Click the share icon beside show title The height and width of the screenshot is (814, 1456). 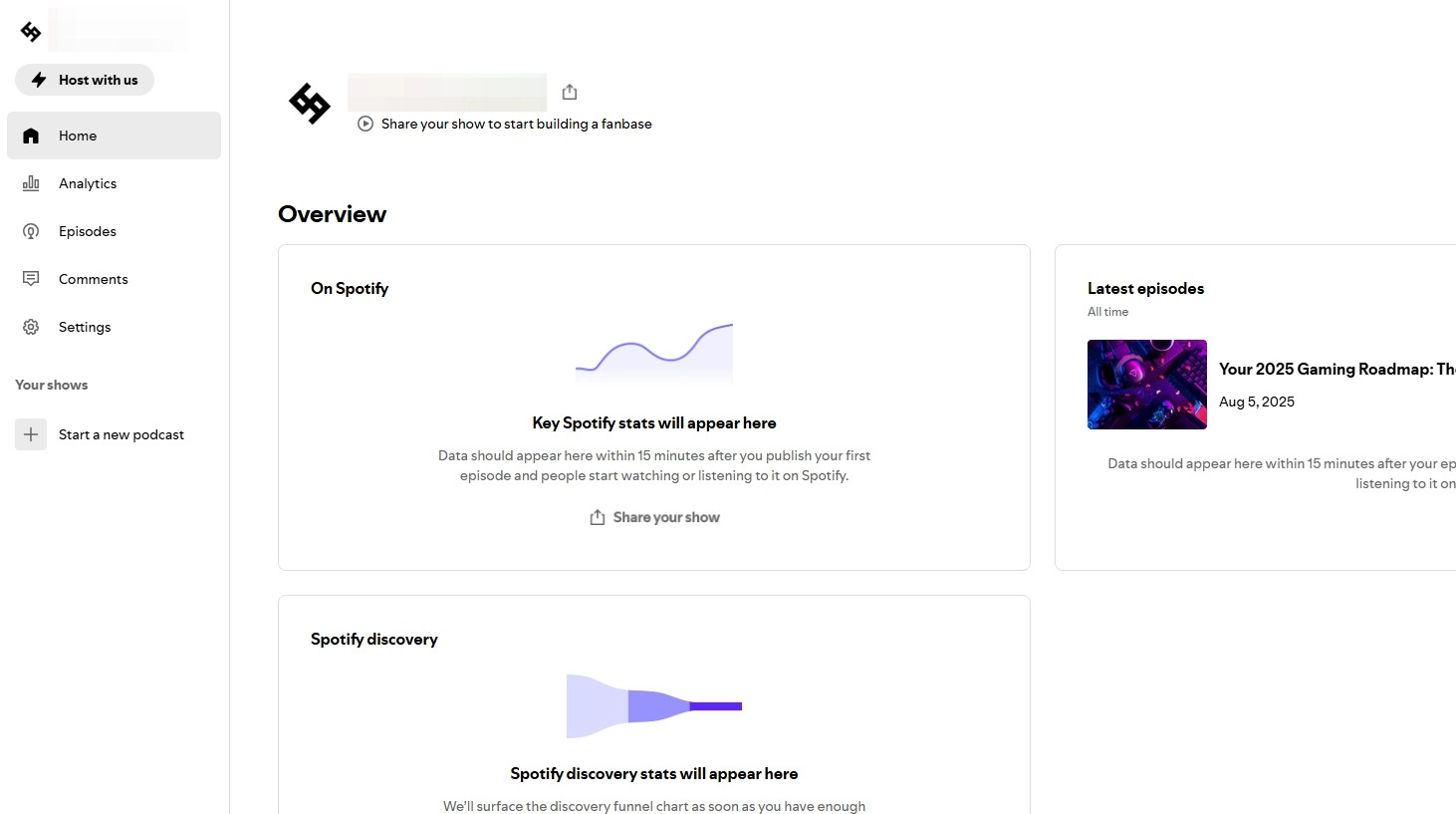tap(570, 92)
